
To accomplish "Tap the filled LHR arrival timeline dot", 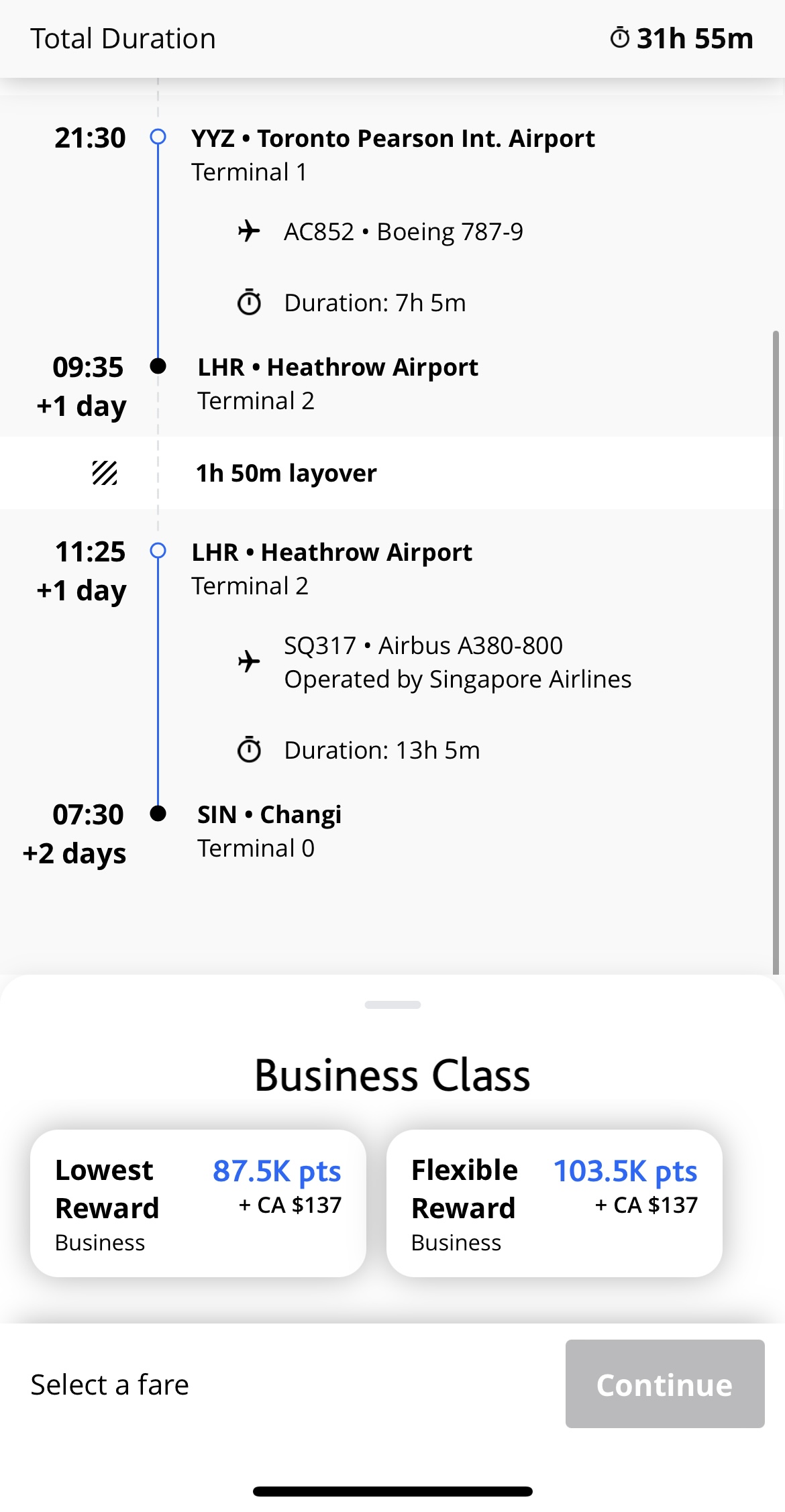I will [x=158, y=366].
